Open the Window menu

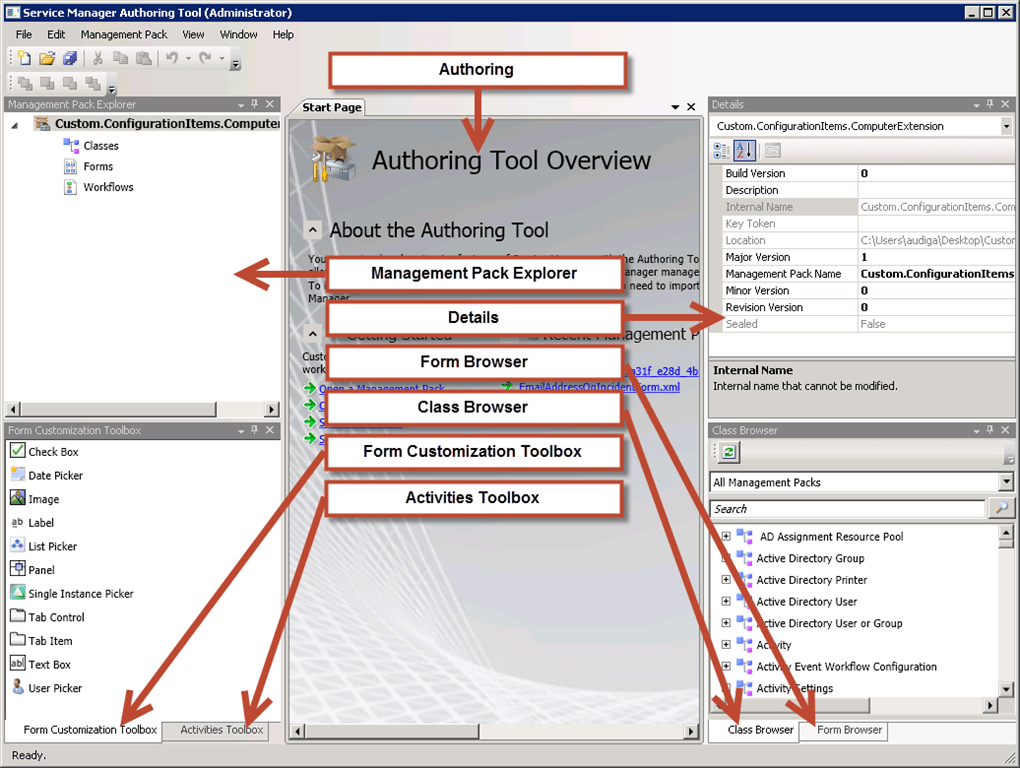[x=238, y=34]
